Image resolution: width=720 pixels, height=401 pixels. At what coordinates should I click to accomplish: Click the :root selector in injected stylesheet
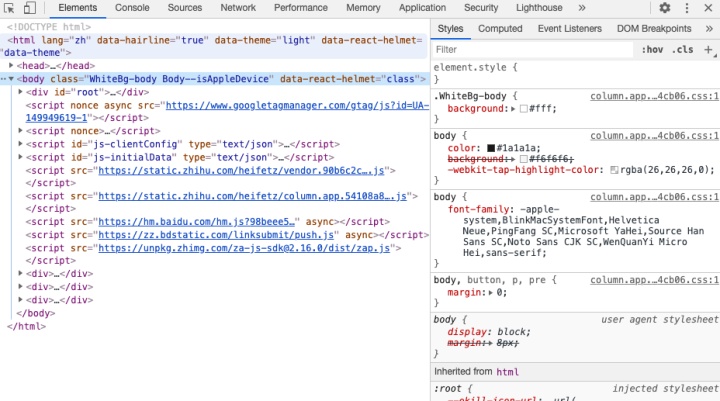(x=448, y=389)
